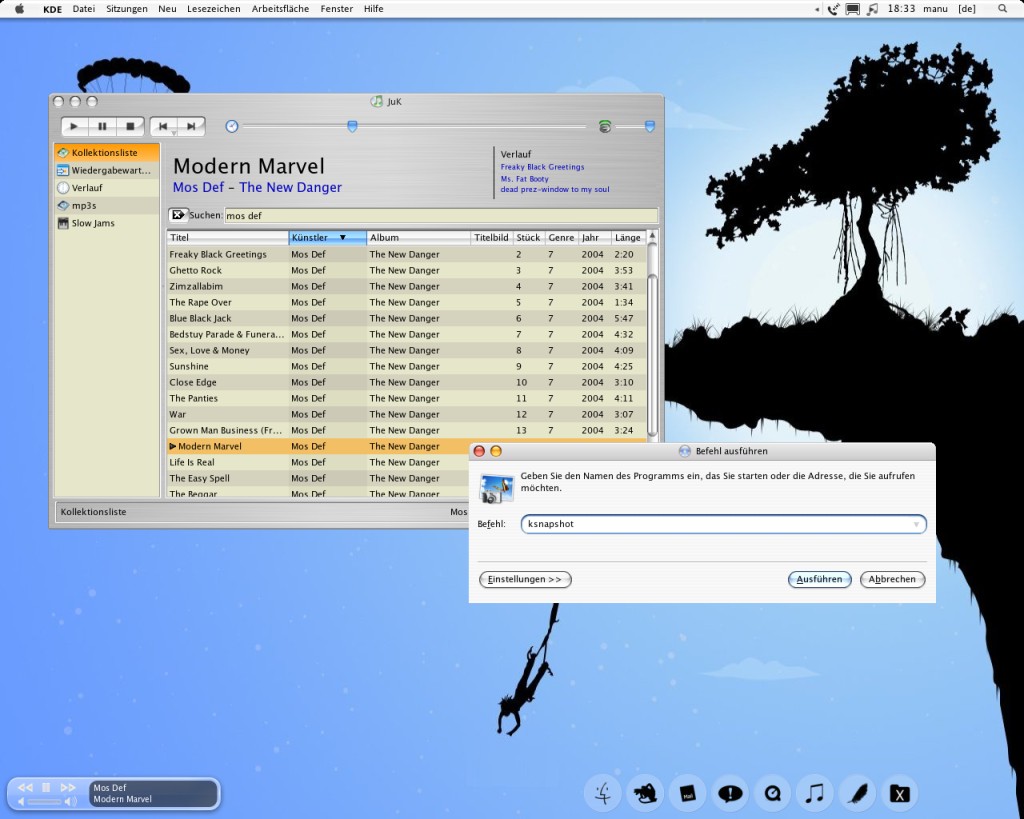Select 'Life Is Real' track row
Screen dimensions: 1024x819
(x=318, y=462)
